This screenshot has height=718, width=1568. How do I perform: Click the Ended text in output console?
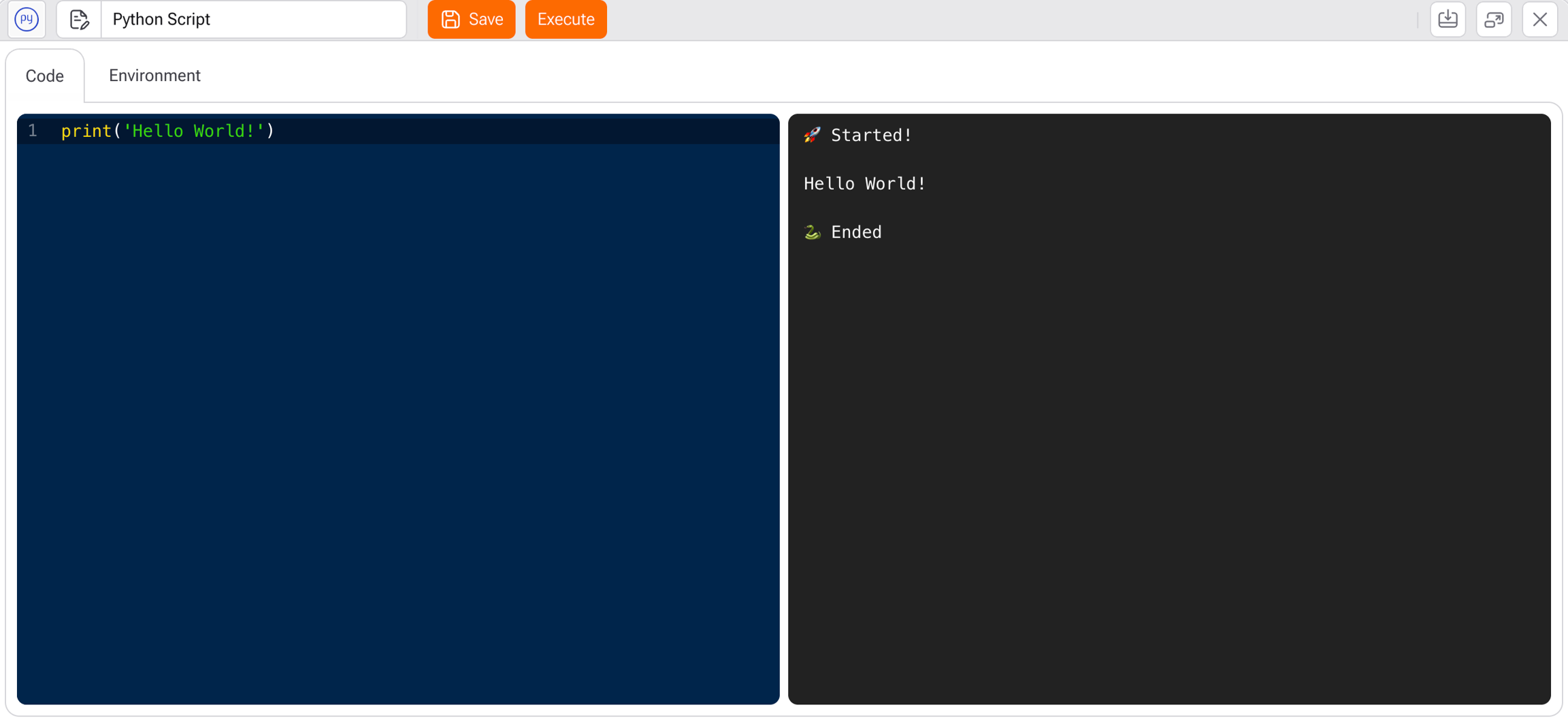(856, 232)
